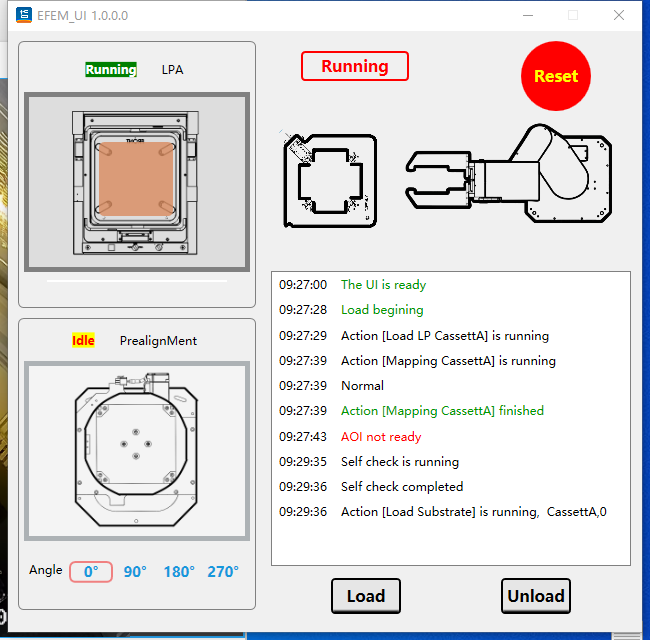Viewport: 650px width, 640px height.
Task: Click log entry 'Self check completed'
Action: (402, 487)
